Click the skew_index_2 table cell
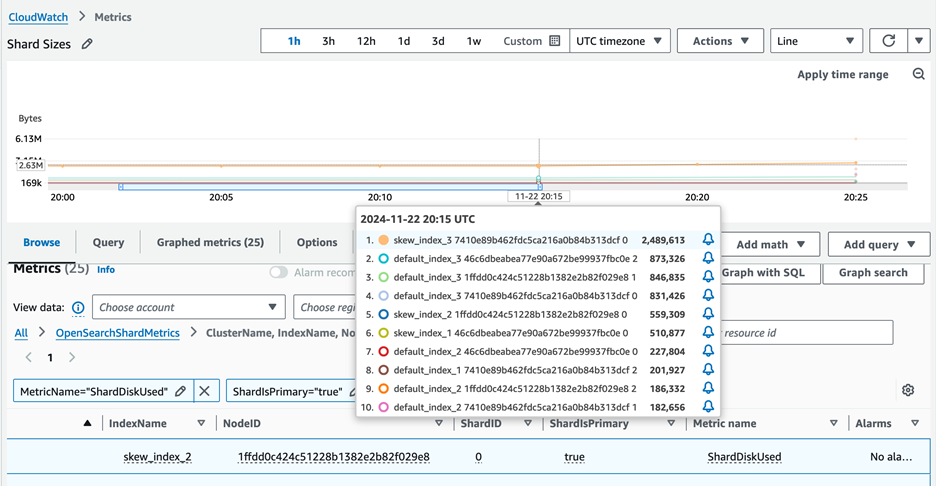 pos(158,457)
